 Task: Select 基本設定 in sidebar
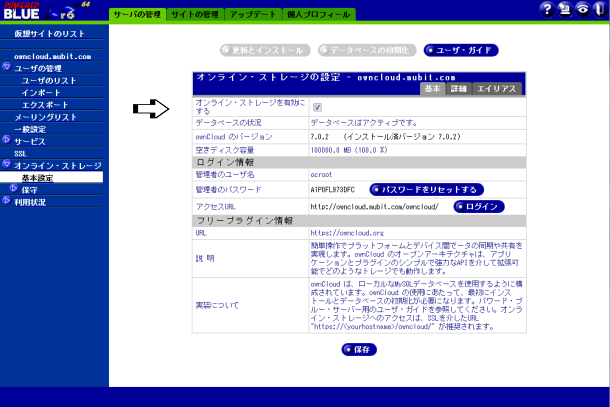[x=37, y=178]
